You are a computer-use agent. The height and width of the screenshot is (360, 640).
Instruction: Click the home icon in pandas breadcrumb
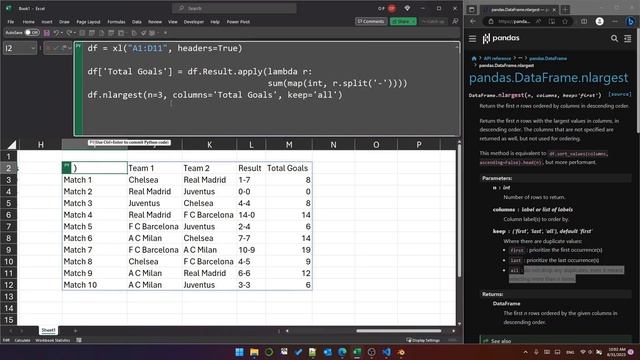click(x=474, y=58)
